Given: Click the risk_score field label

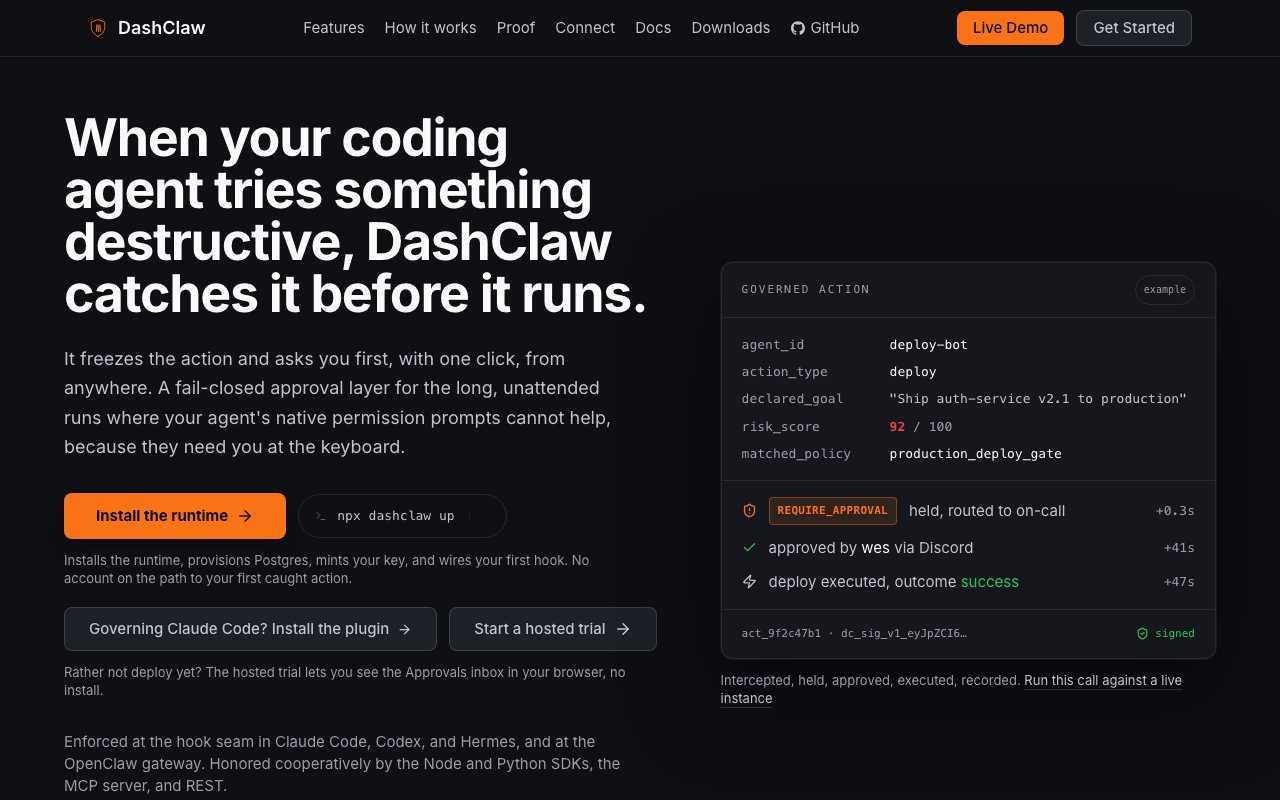Looking at the screenshot, I should coord(781,427).
